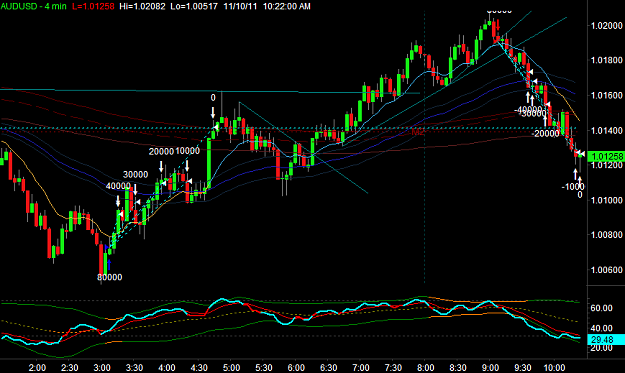Click the red M2 level label
Screen dimensions: 625x373
[417, 132]
